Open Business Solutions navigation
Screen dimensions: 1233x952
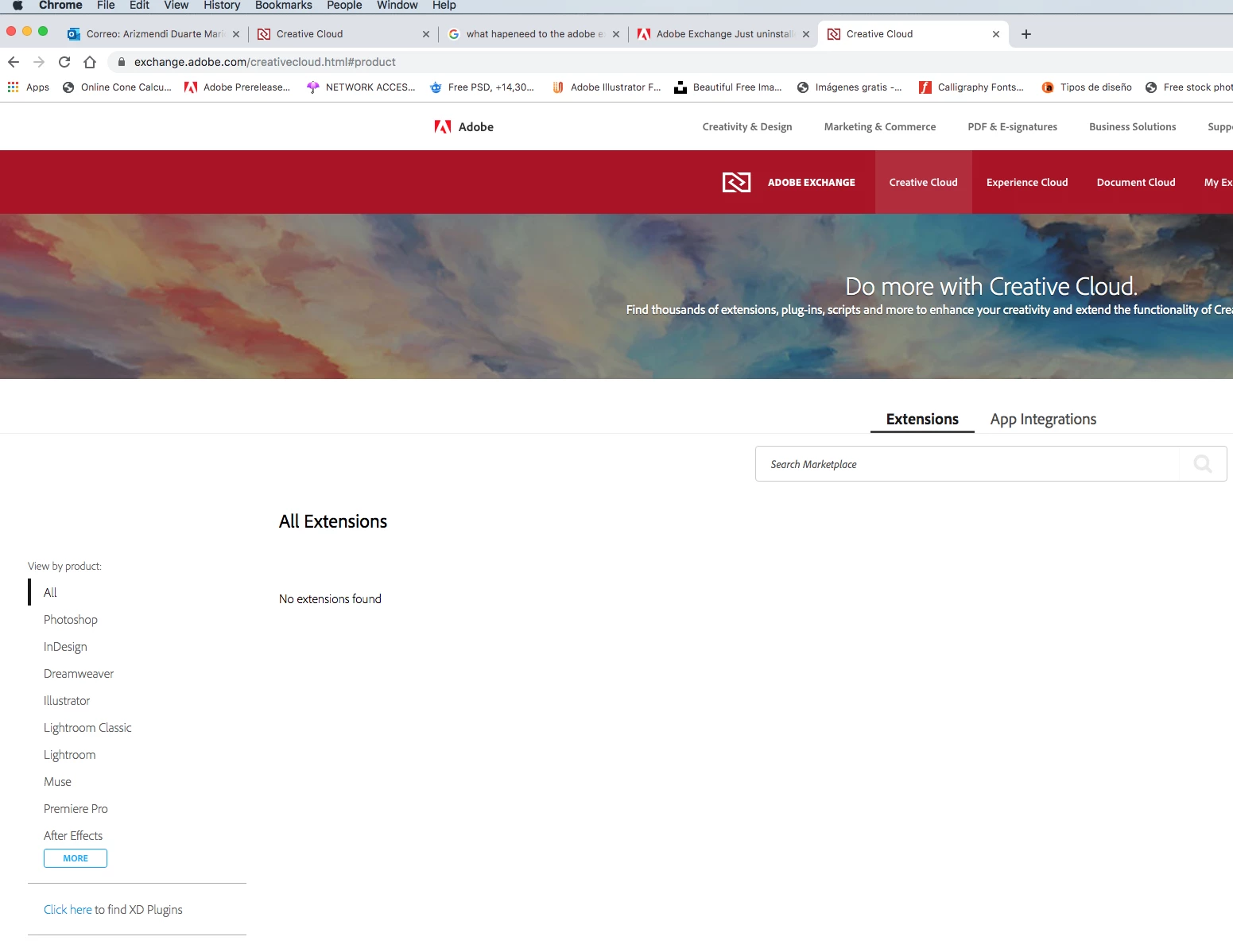(x=1133, y=127)
